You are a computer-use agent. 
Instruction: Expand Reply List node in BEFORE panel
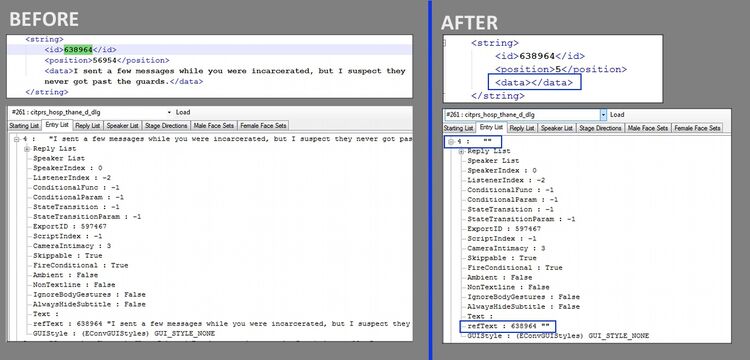pyautogui.click(x=27, y=149)
